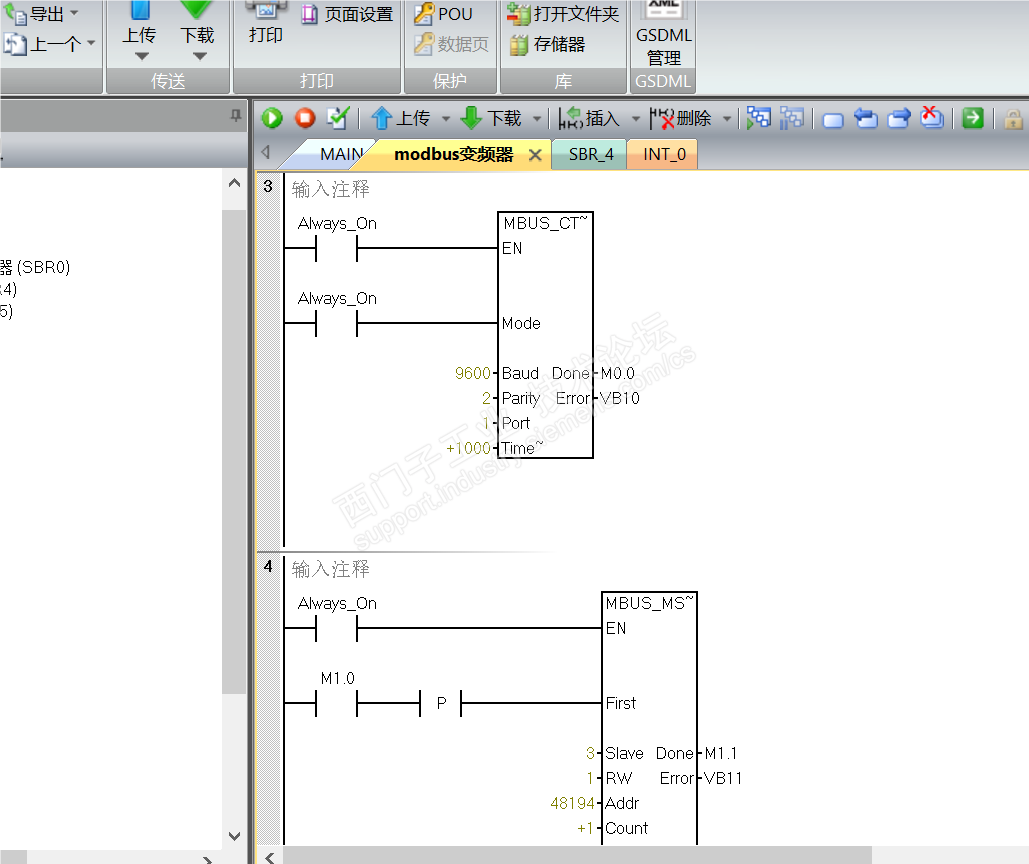Select Timeout value +1000
The width and height of the screenshot is (1029, 864).
(468, 448)
